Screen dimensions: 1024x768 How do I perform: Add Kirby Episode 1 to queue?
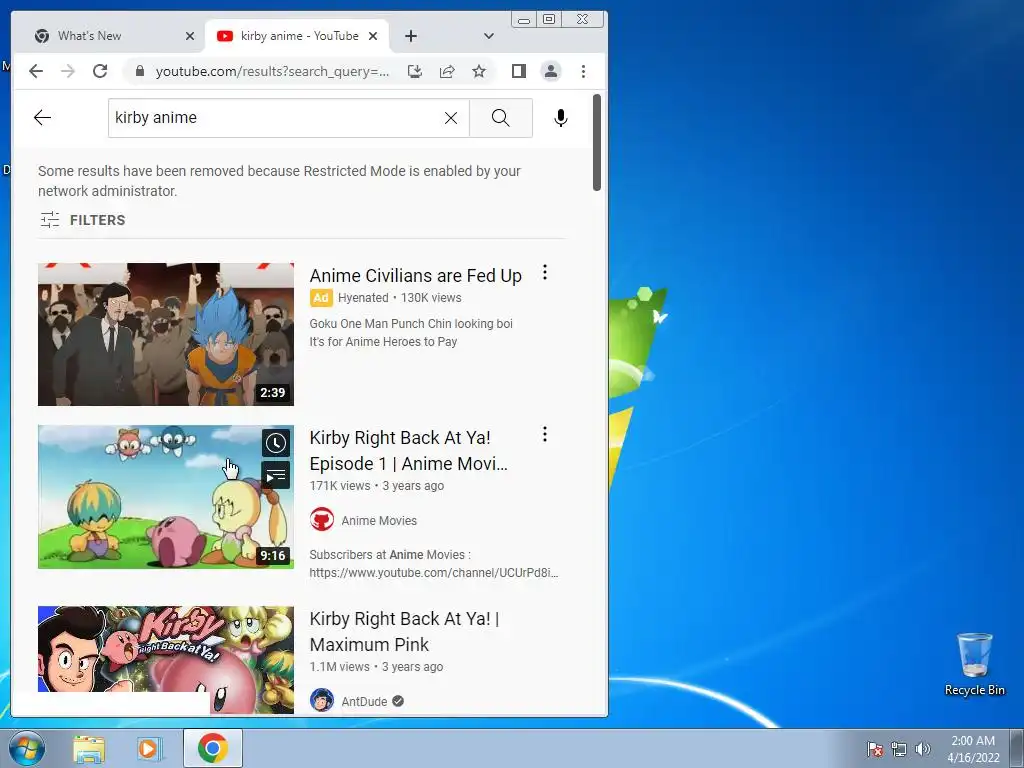pos(276,475)
